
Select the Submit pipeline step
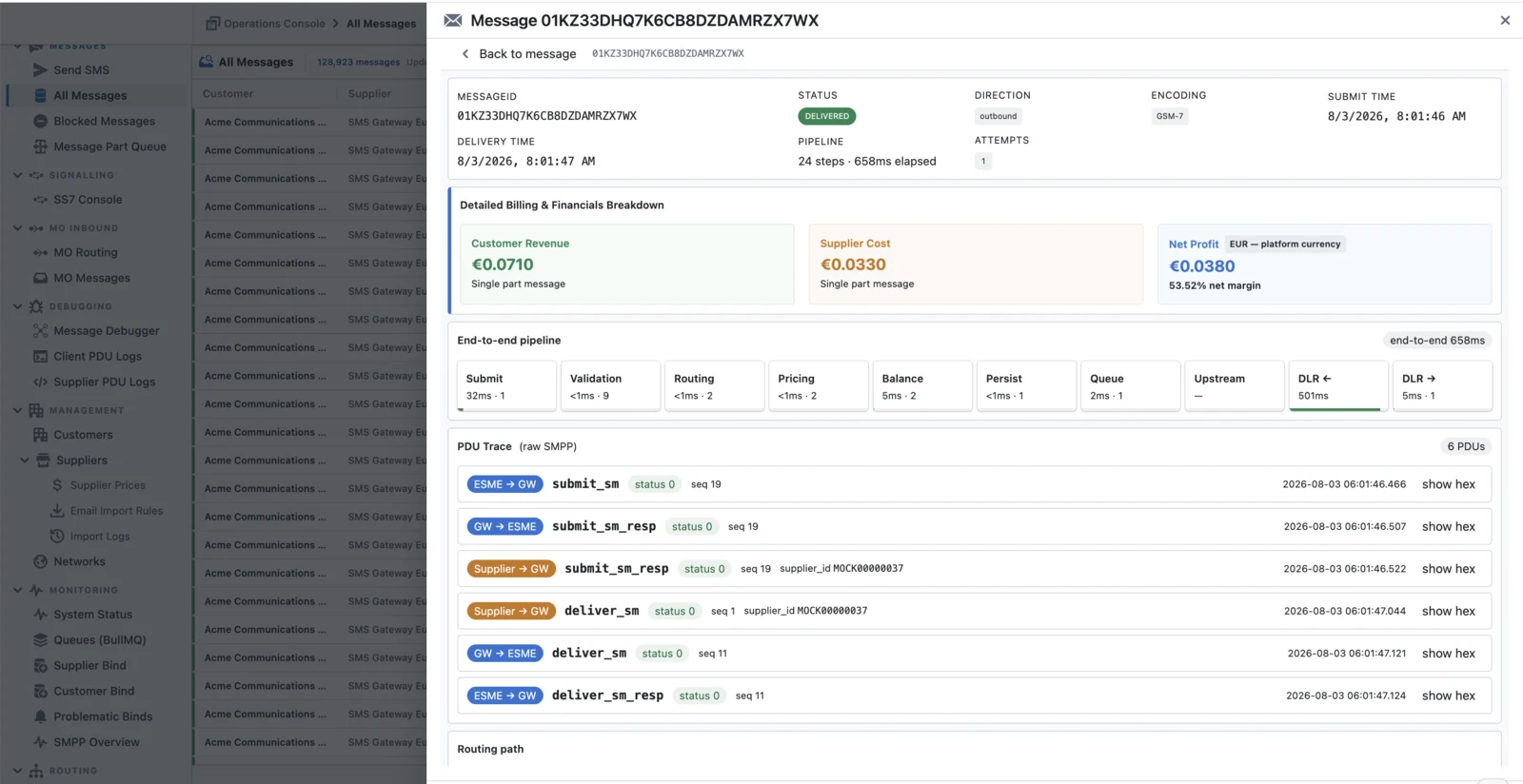pos(506,385)
